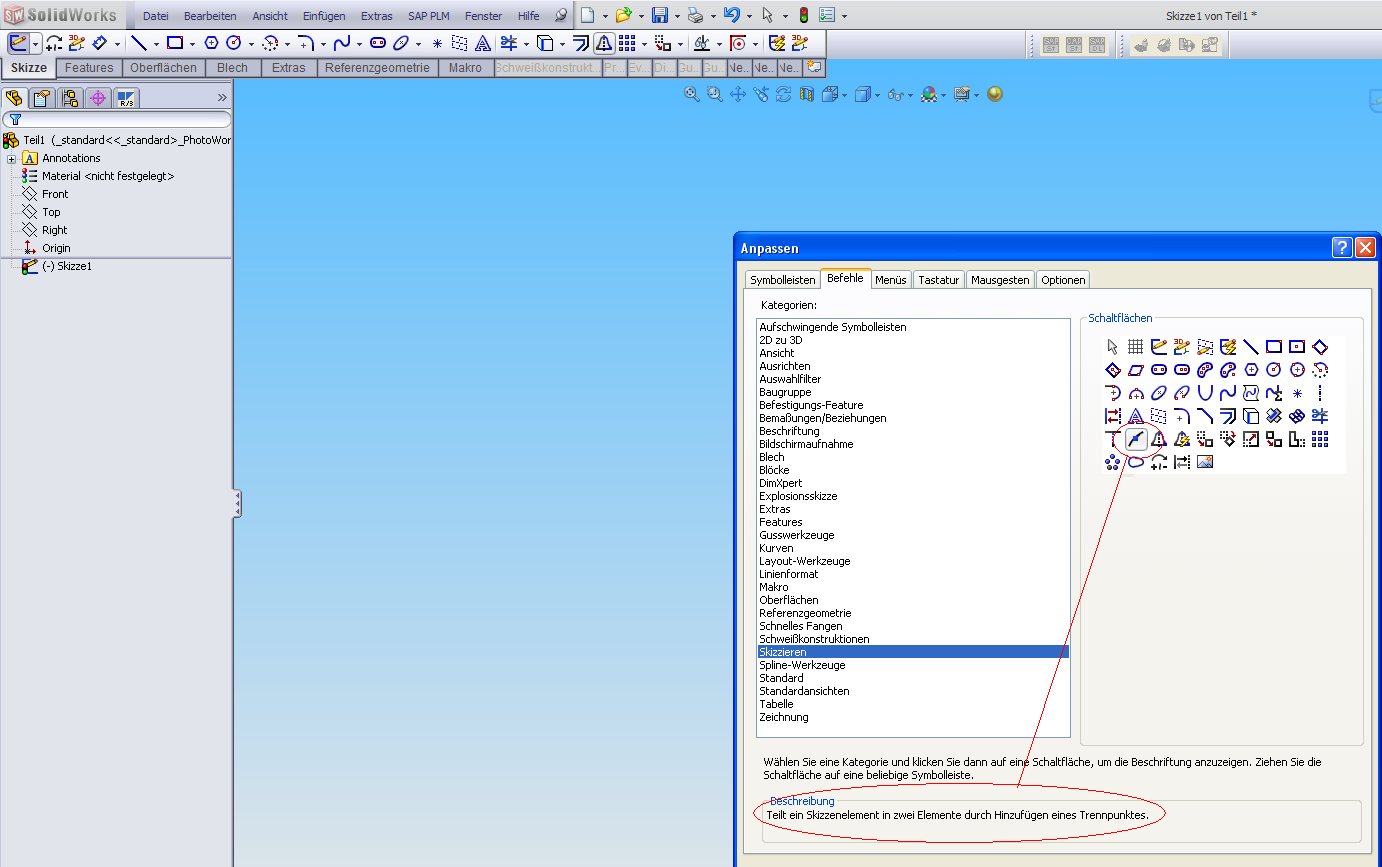Select the Trim Entities scissors icon in dialog
This screenshot has height=867, width=1382.
1320,416
